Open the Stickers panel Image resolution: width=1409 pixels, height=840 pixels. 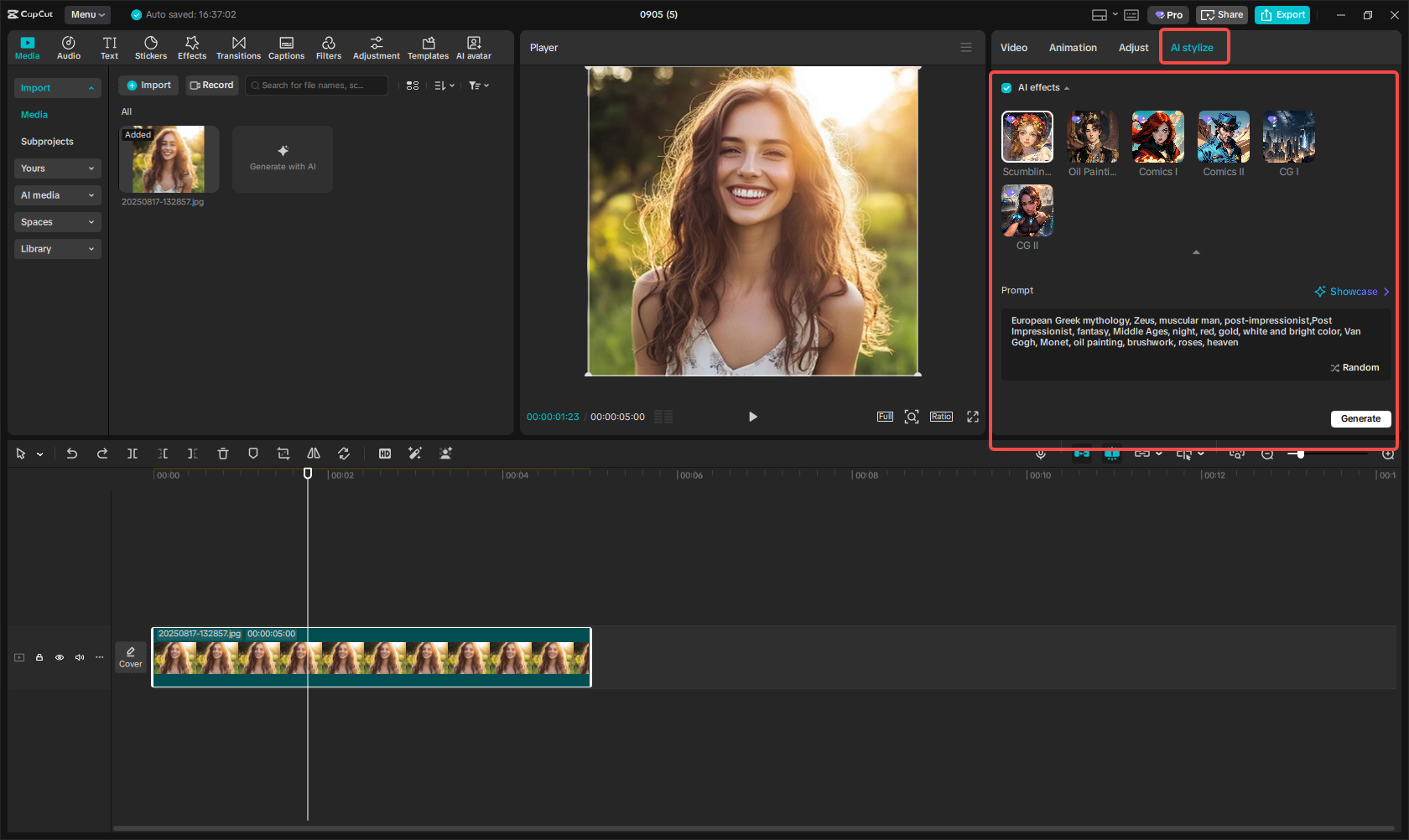pos(151,48)
